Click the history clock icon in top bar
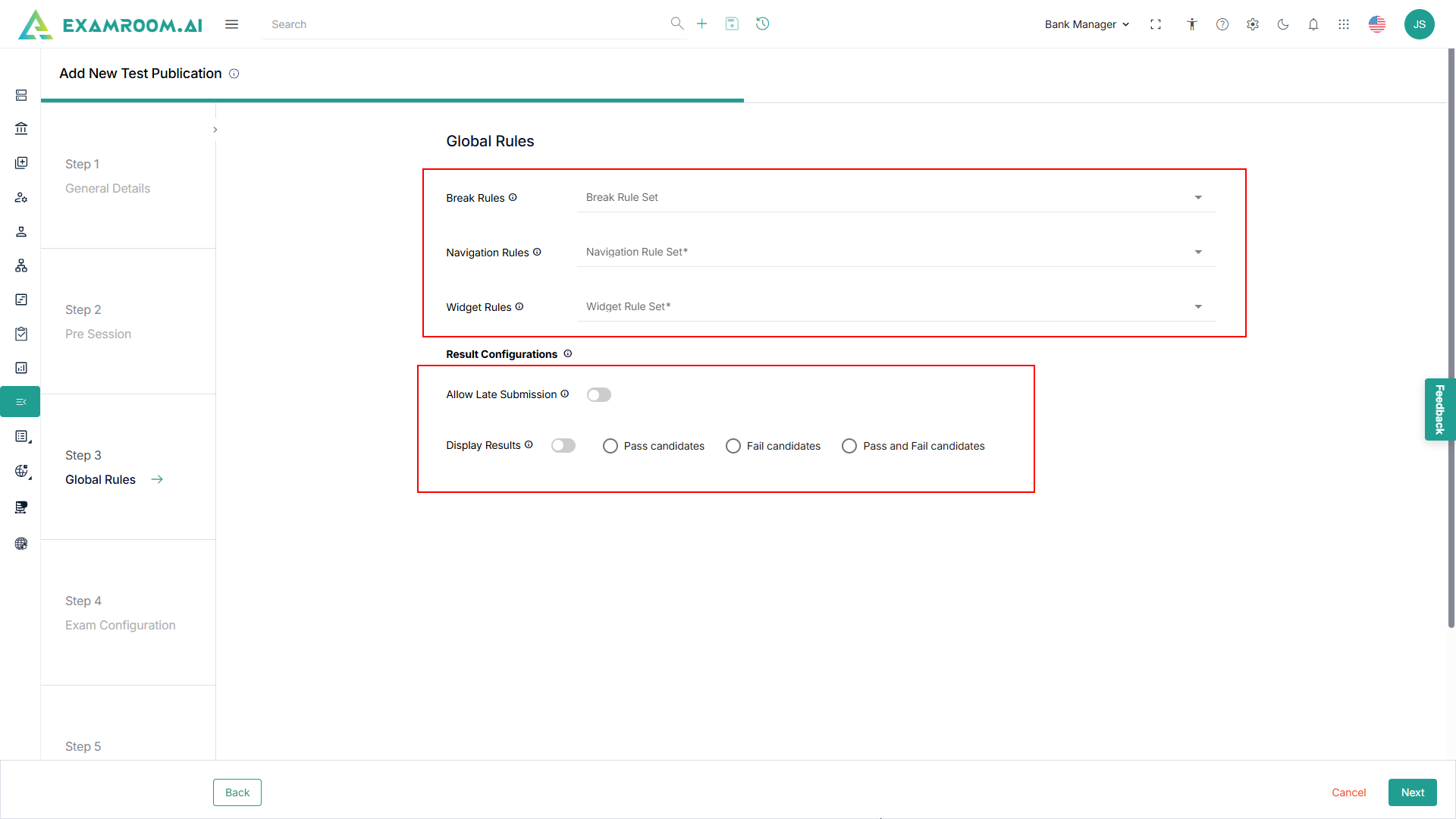 [x=762, y=24]
